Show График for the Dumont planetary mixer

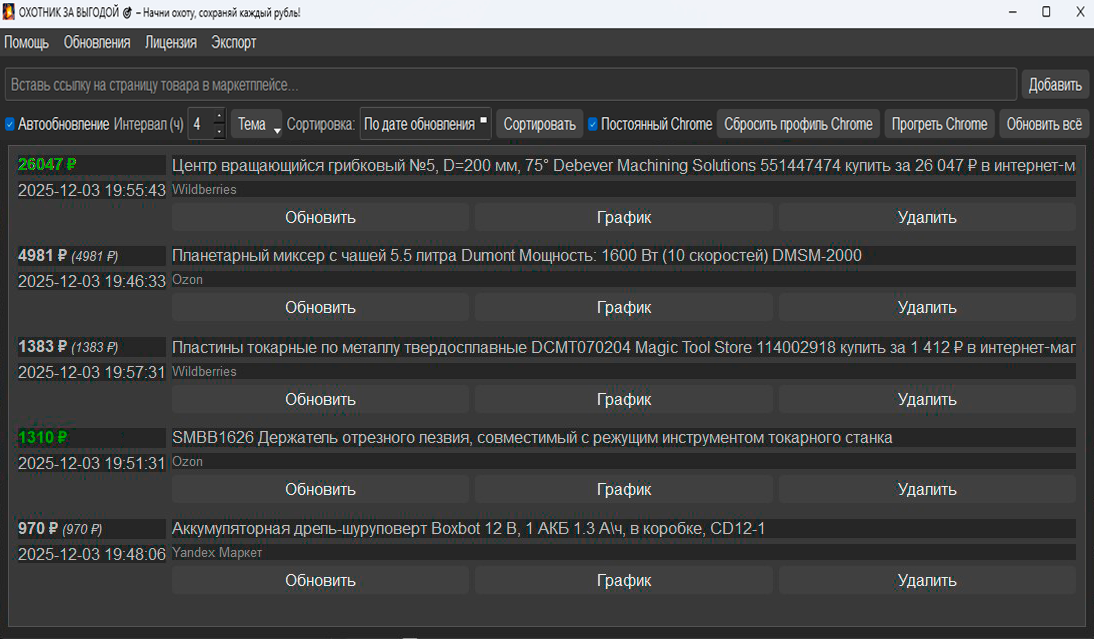(x=623, y=307)
